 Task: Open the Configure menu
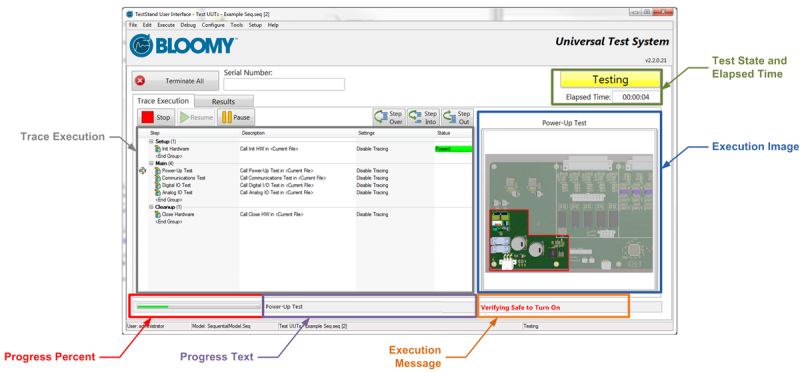213,24
